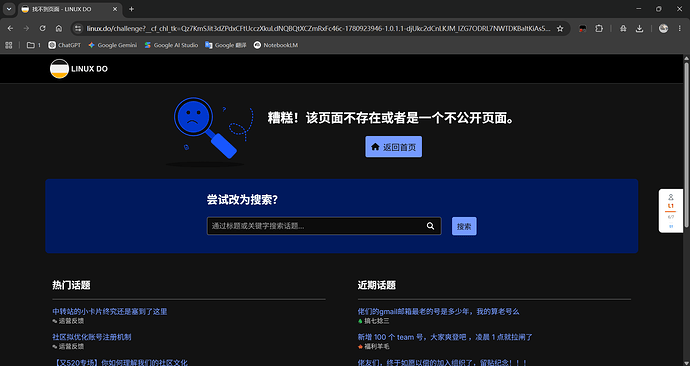This screenshot has width=690, height=366.
Task: Open a new browser tab
Action: (x=131, y=9)
